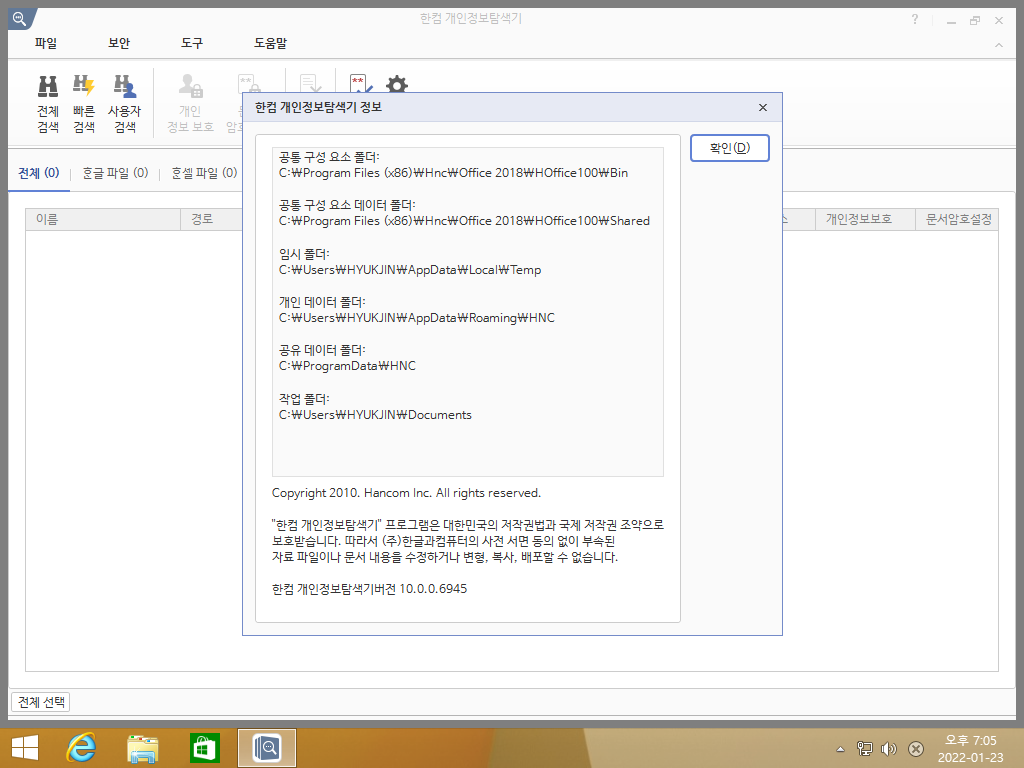Click the 개인정보보호 column header
The height and width of the screenshot is (768, 1024).
click(865, 219)
